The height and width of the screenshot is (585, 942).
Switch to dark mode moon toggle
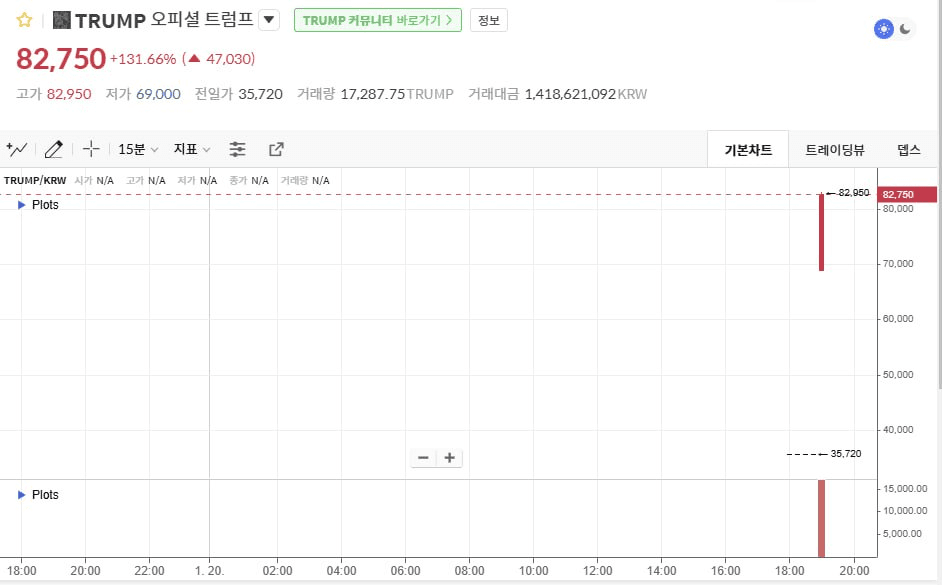[906, 29]
